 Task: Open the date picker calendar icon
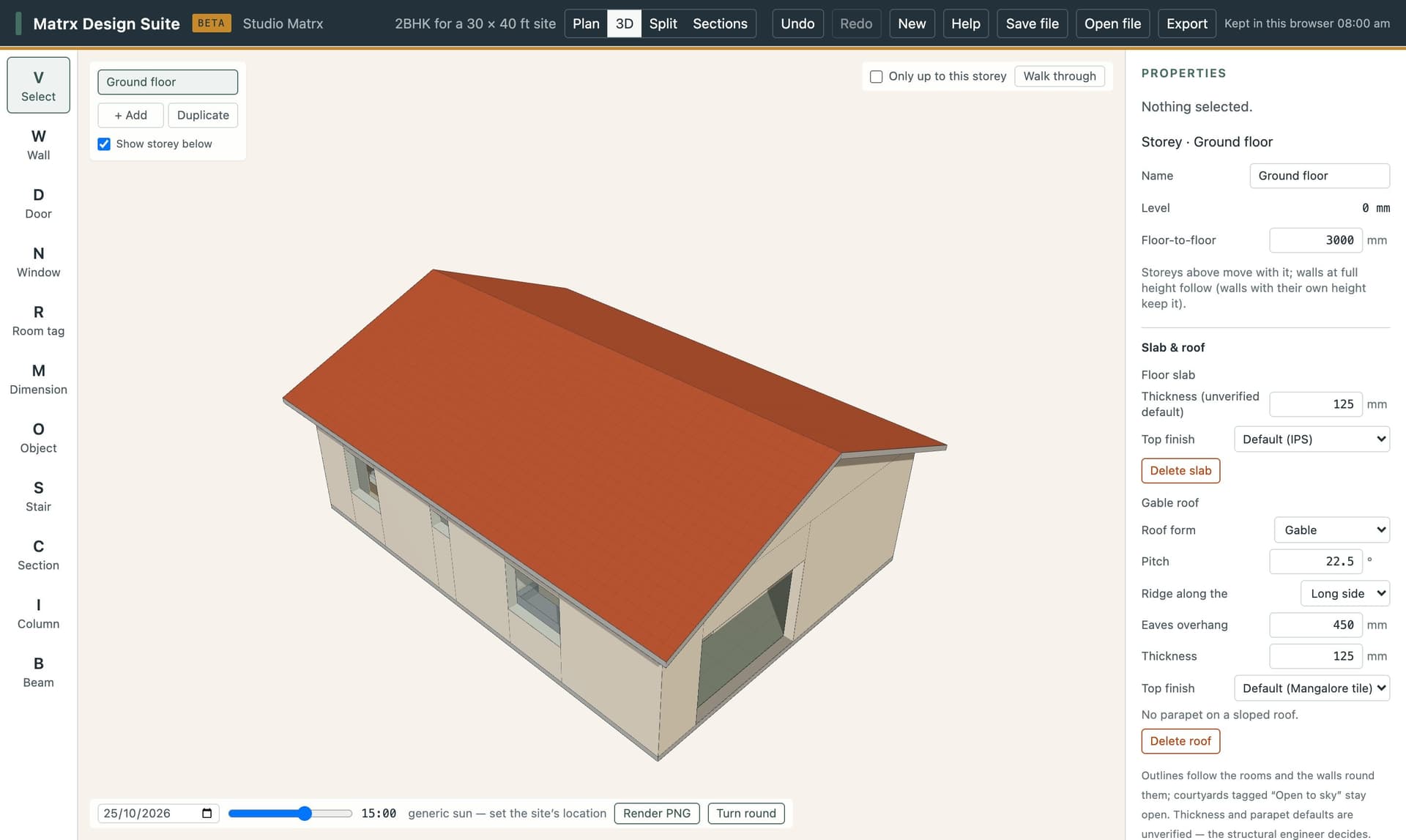point(207,813)
